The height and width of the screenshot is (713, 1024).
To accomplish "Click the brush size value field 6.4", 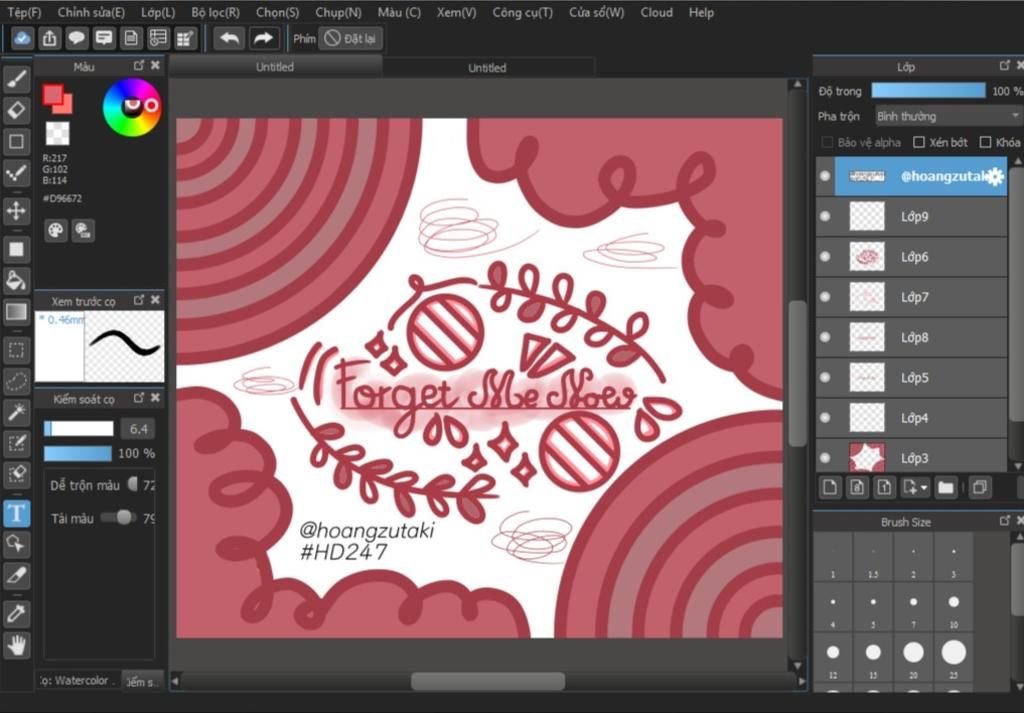I will (138, 429).
